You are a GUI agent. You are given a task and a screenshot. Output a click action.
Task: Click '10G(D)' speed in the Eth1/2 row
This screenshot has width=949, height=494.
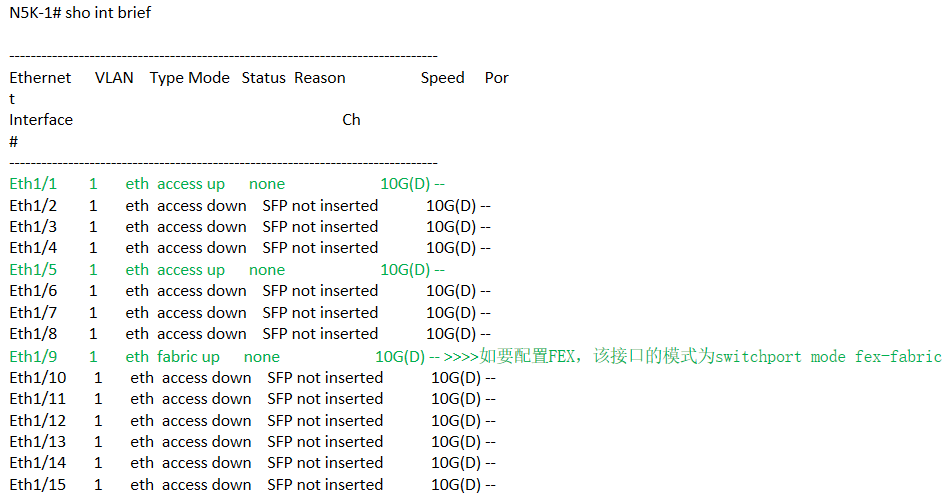(x=451, y=206)
